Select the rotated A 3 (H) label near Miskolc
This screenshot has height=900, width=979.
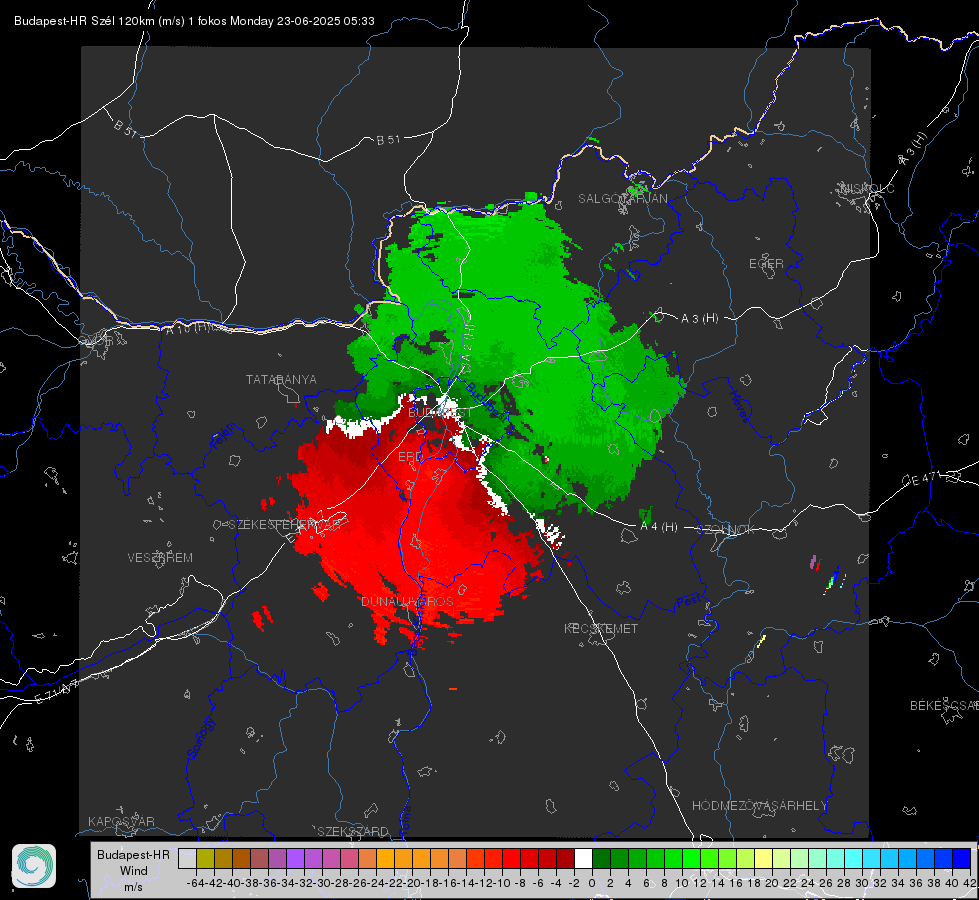(913, 149)
